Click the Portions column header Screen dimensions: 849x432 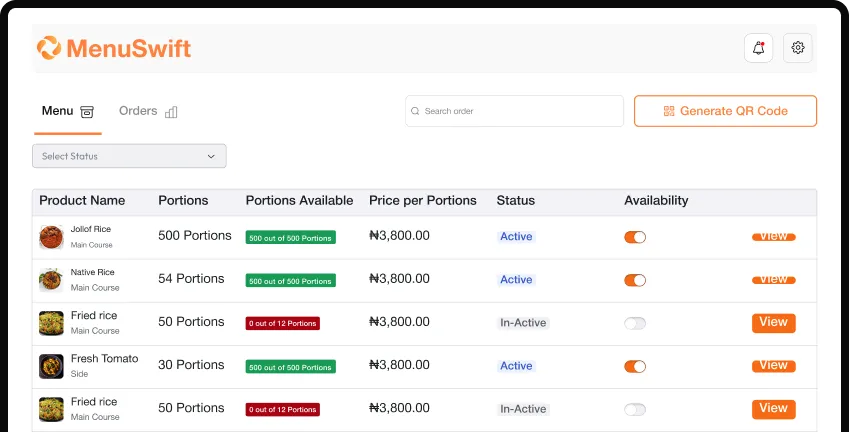coord(183,200)
